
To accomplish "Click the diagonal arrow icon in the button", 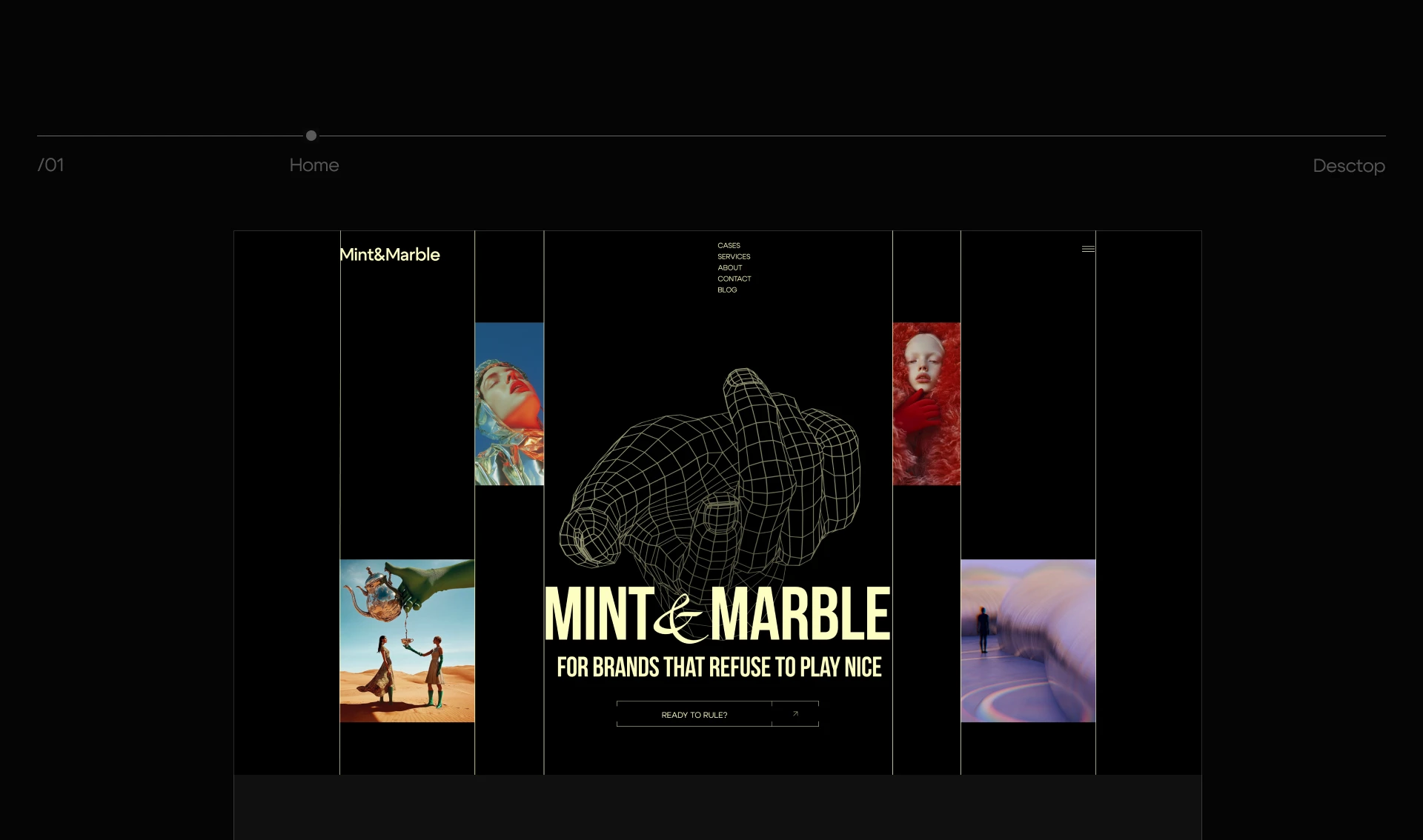I will pyautogui.click(x=795, y=714).
